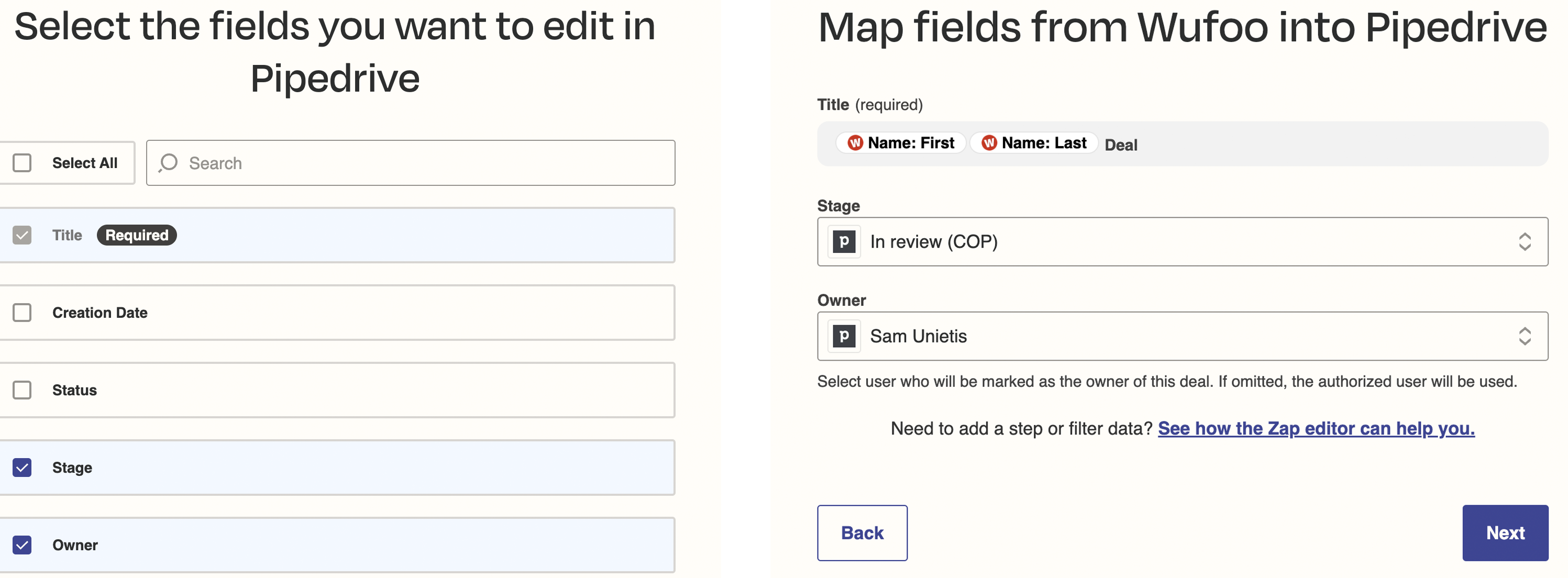
Task: Uncheck the "Owner" checkbox
Action: coord(22,545)
